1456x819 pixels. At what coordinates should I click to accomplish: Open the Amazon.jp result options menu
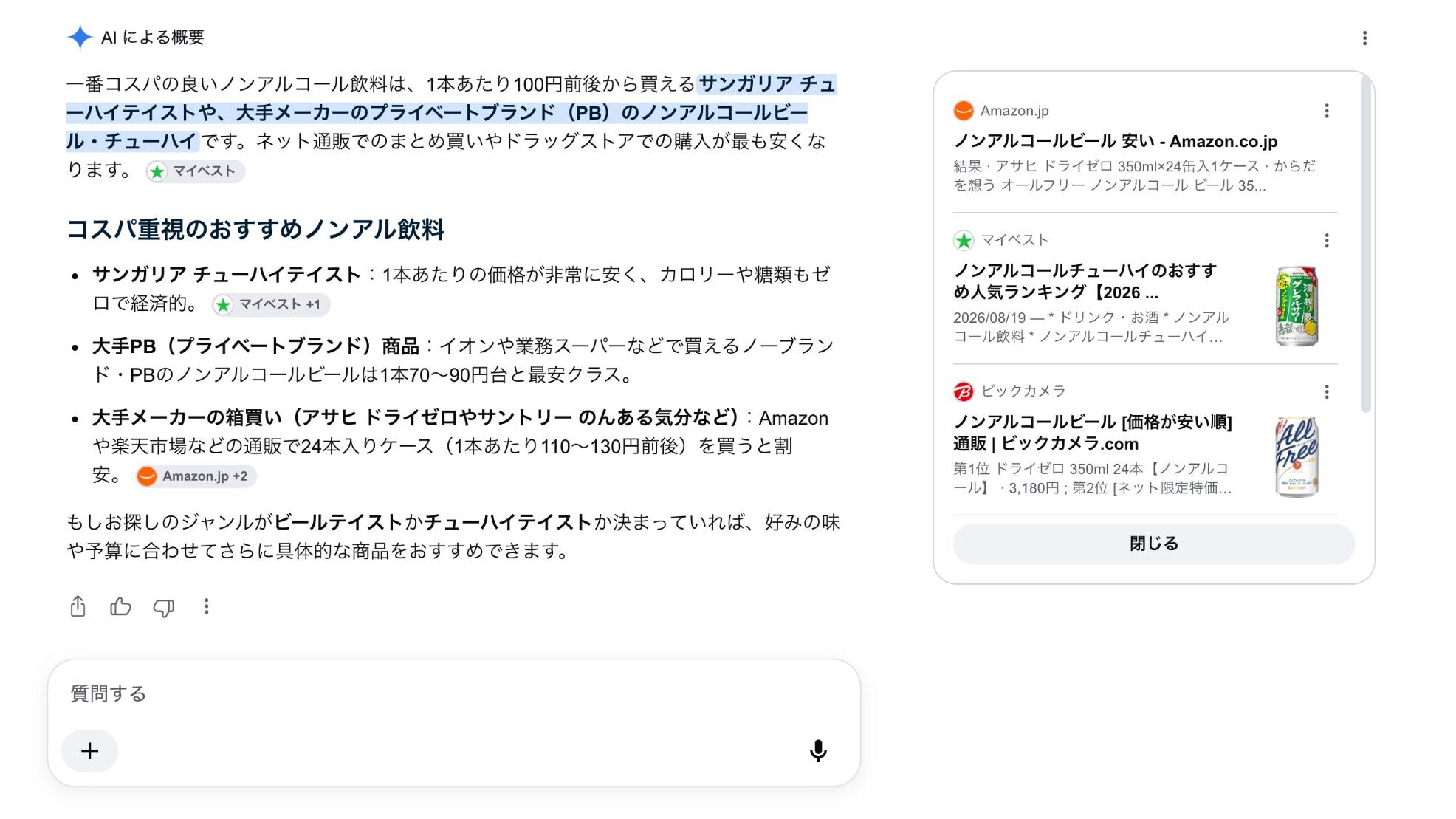tap(1327, 111)
